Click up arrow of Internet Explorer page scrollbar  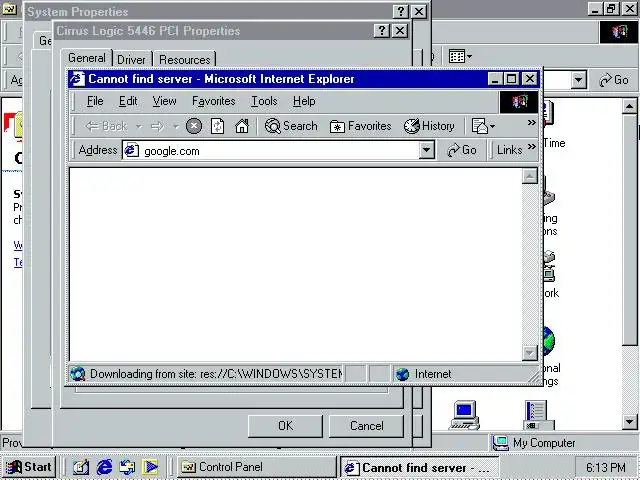click(x=529, y=176)
